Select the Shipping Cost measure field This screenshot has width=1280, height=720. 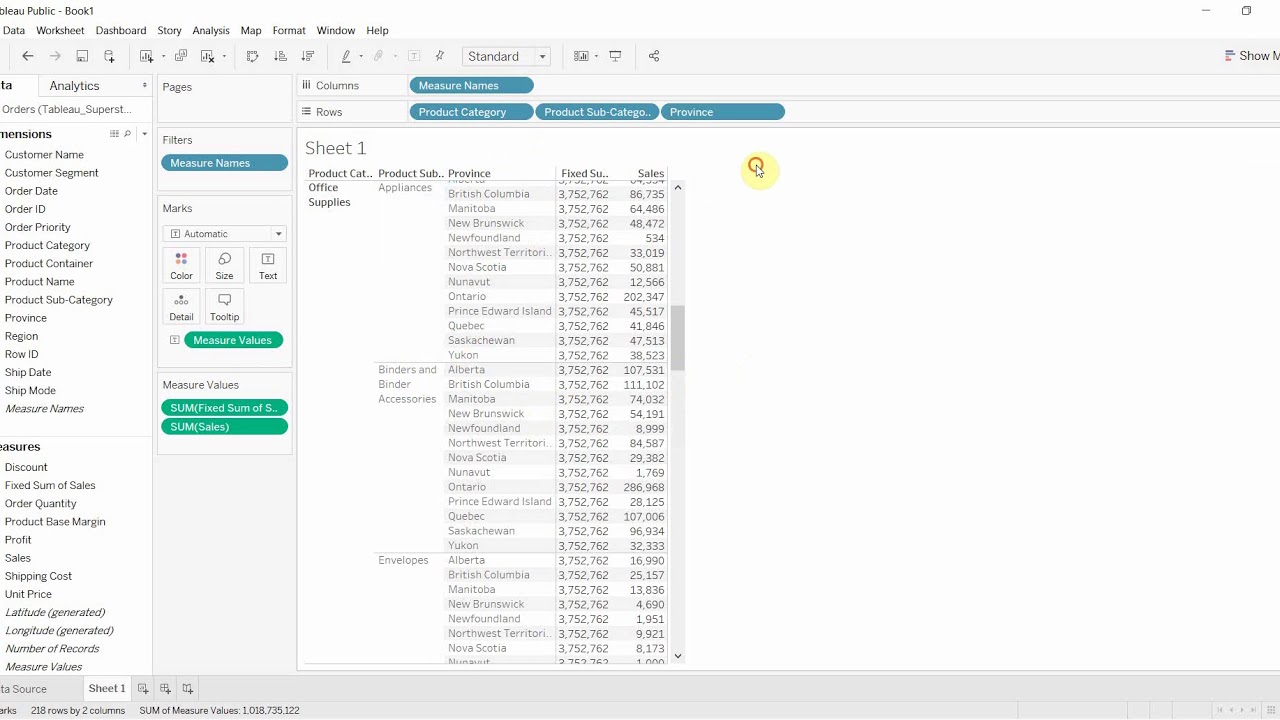click(38, 576)
